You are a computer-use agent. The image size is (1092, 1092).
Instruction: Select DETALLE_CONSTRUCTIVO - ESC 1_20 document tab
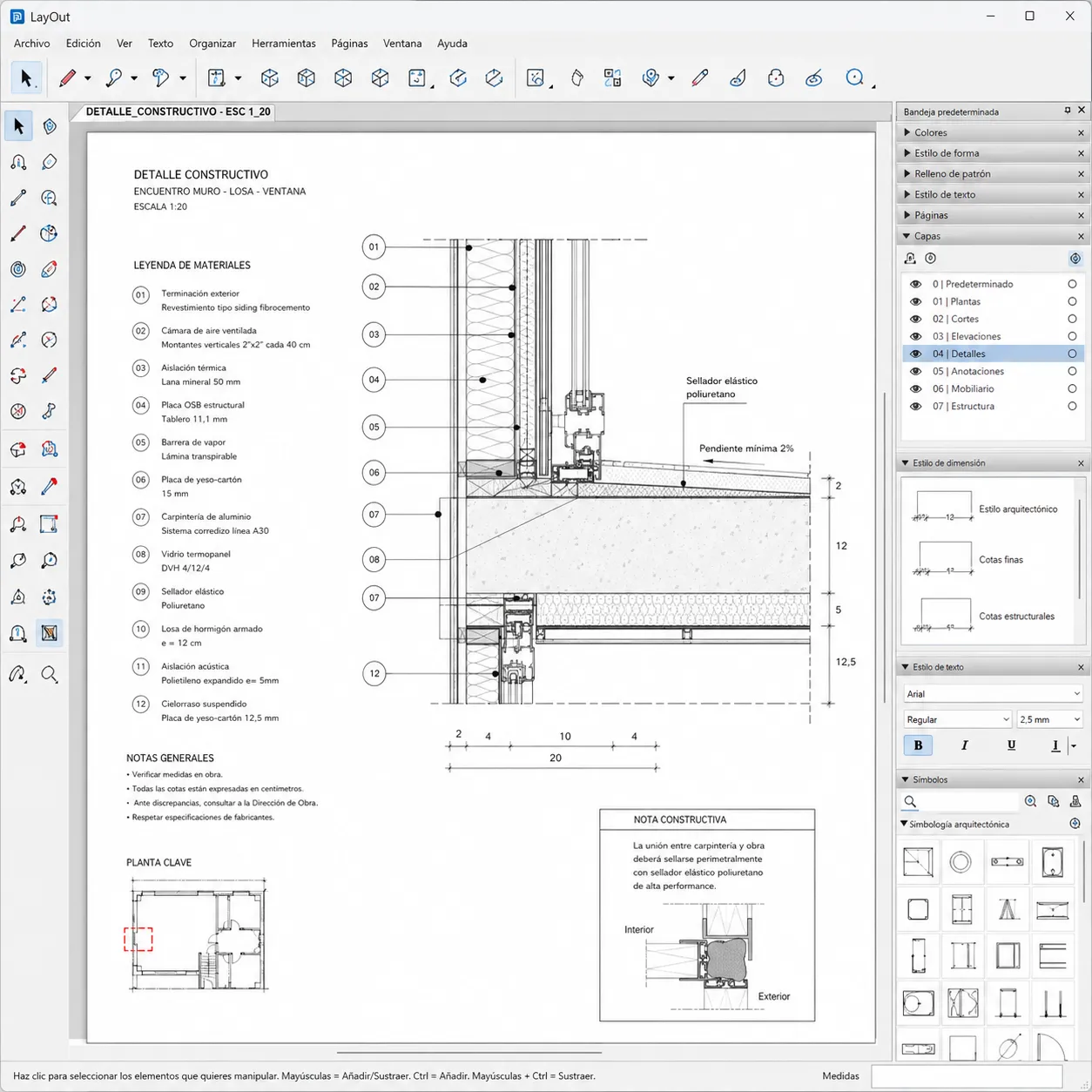(178, 111)
